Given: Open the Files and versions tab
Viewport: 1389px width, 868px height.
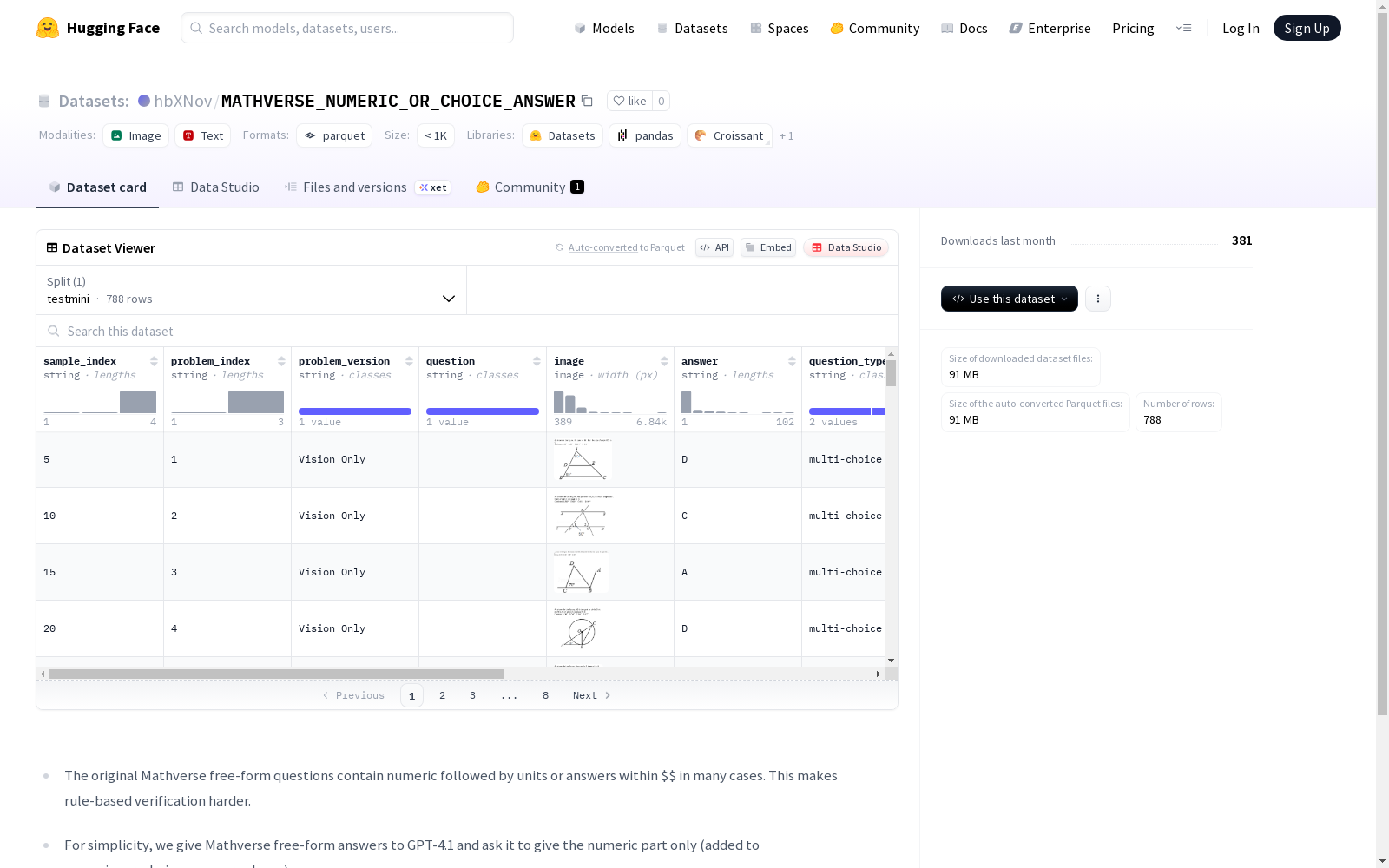Looking at the screenshot, I should (367, 187).
